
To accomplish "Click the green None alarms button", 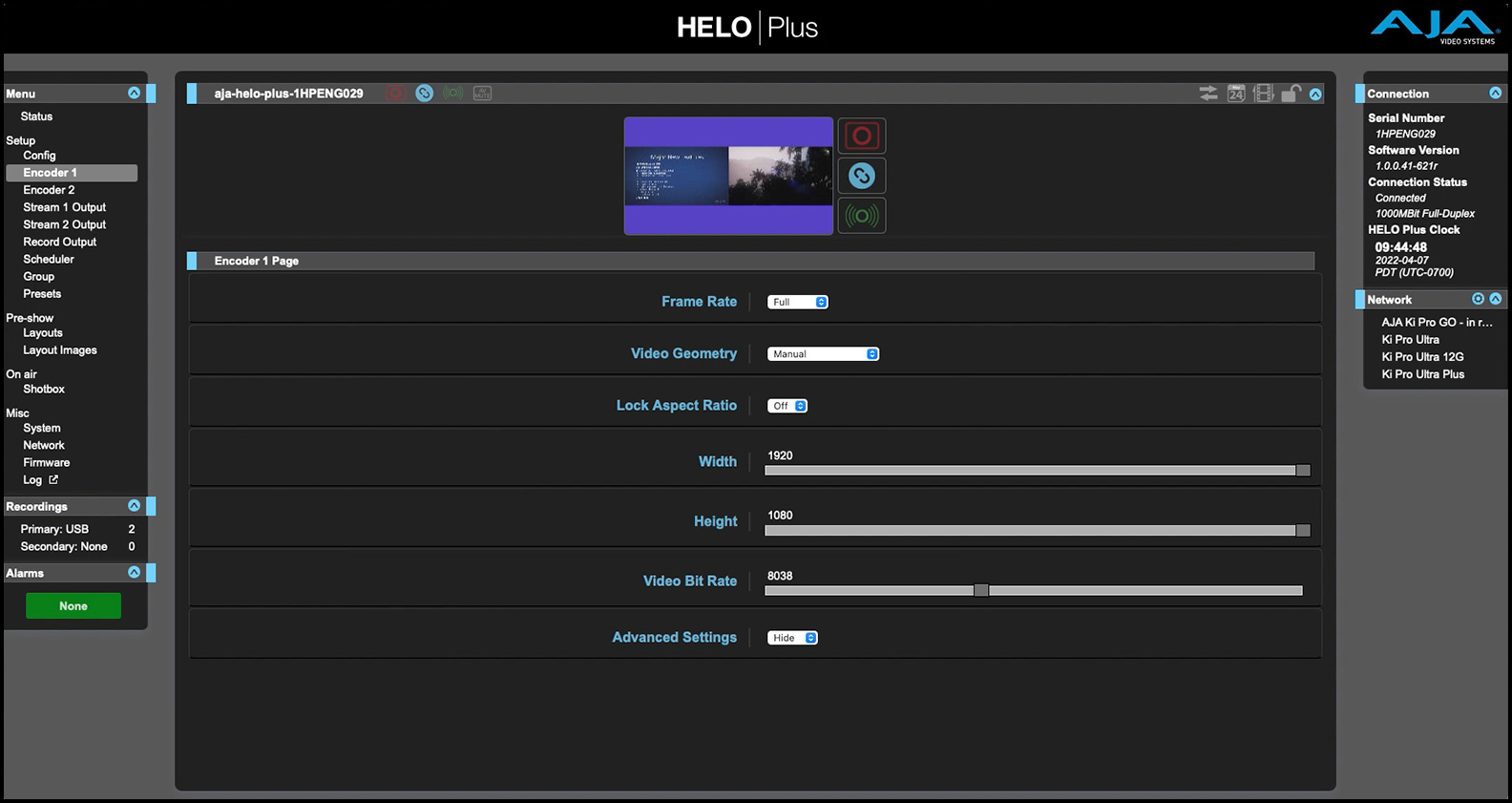I will [x=73, y=606].
